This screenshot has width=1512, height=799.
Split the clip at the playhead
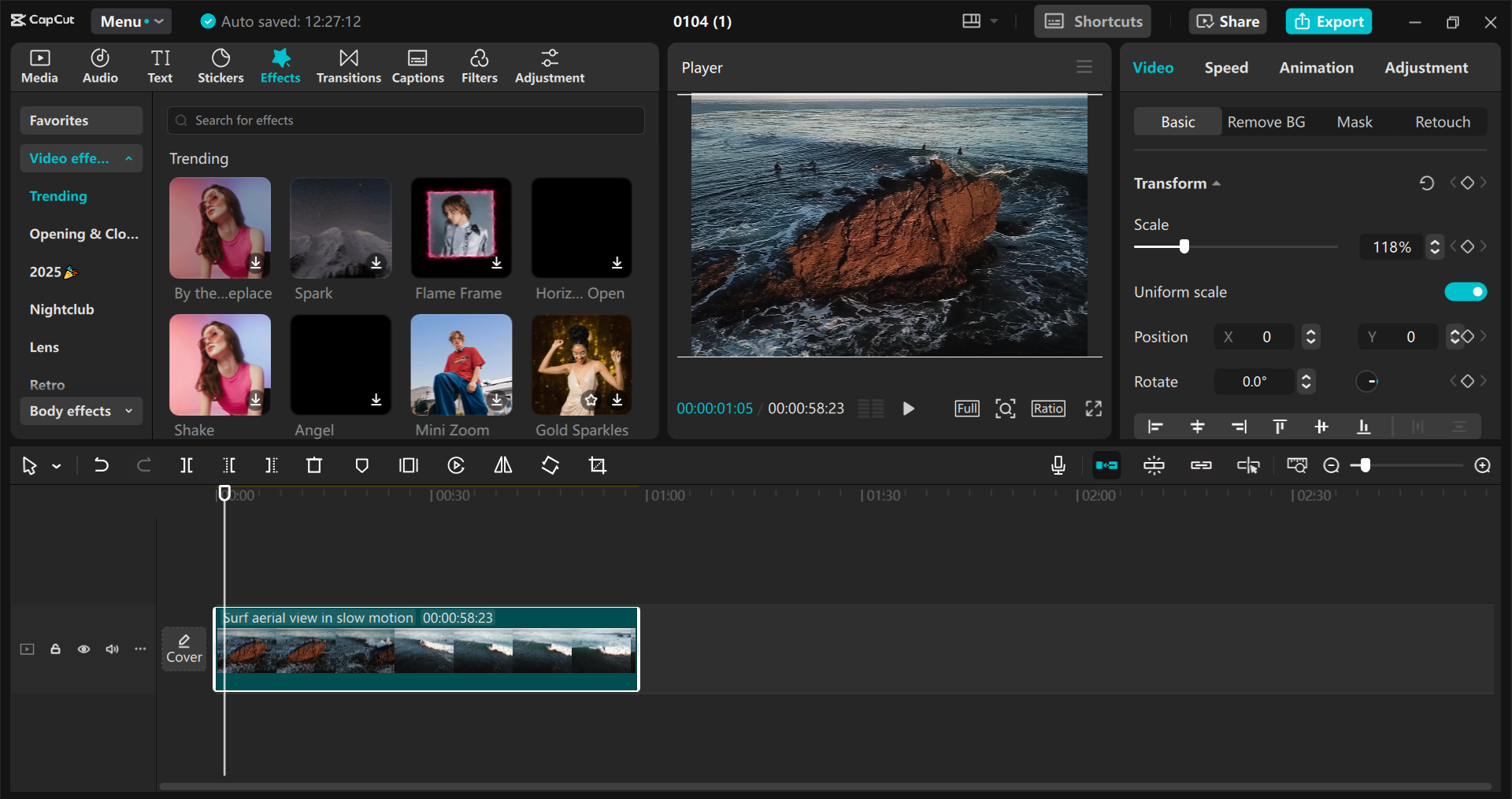[187, 465]
